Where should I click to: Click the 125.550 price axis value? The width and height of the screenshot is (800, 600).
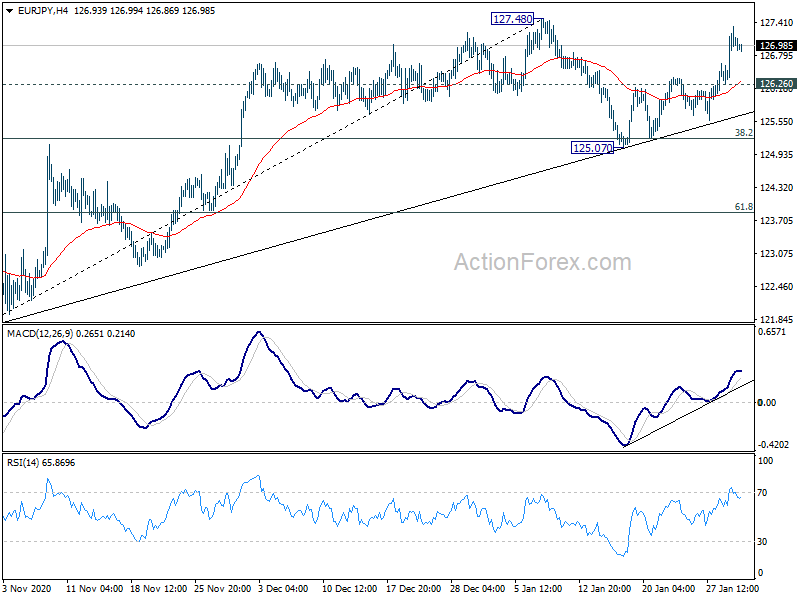coord(777,121)
